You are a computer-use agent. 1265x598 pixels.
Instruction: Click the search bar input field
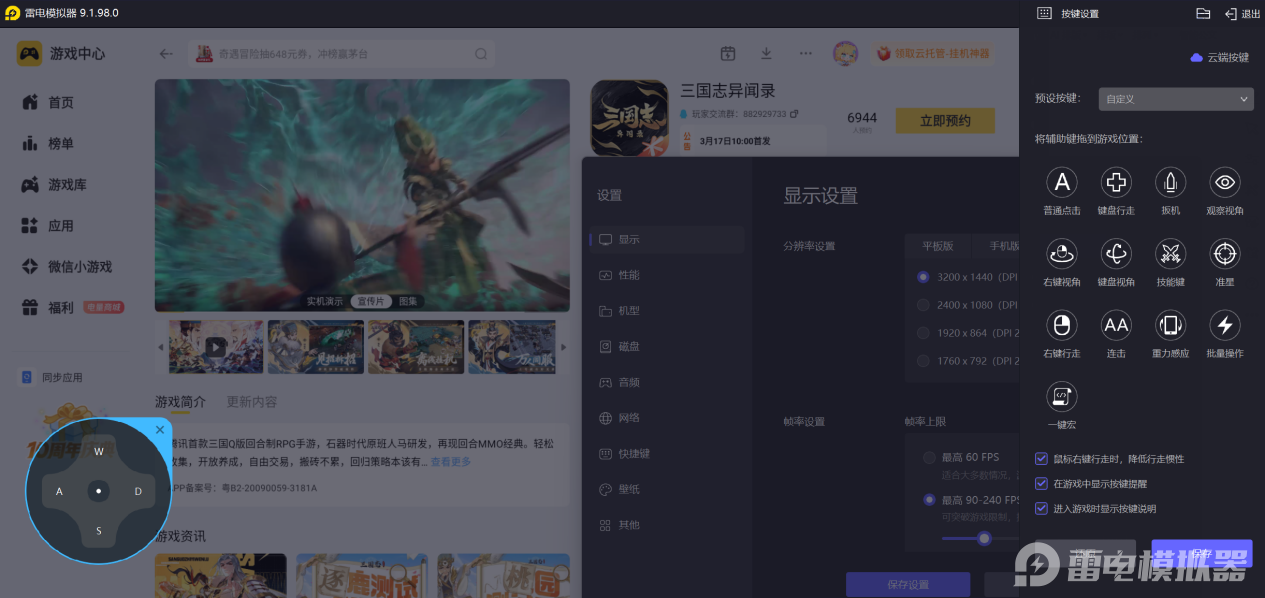[342, 54]
